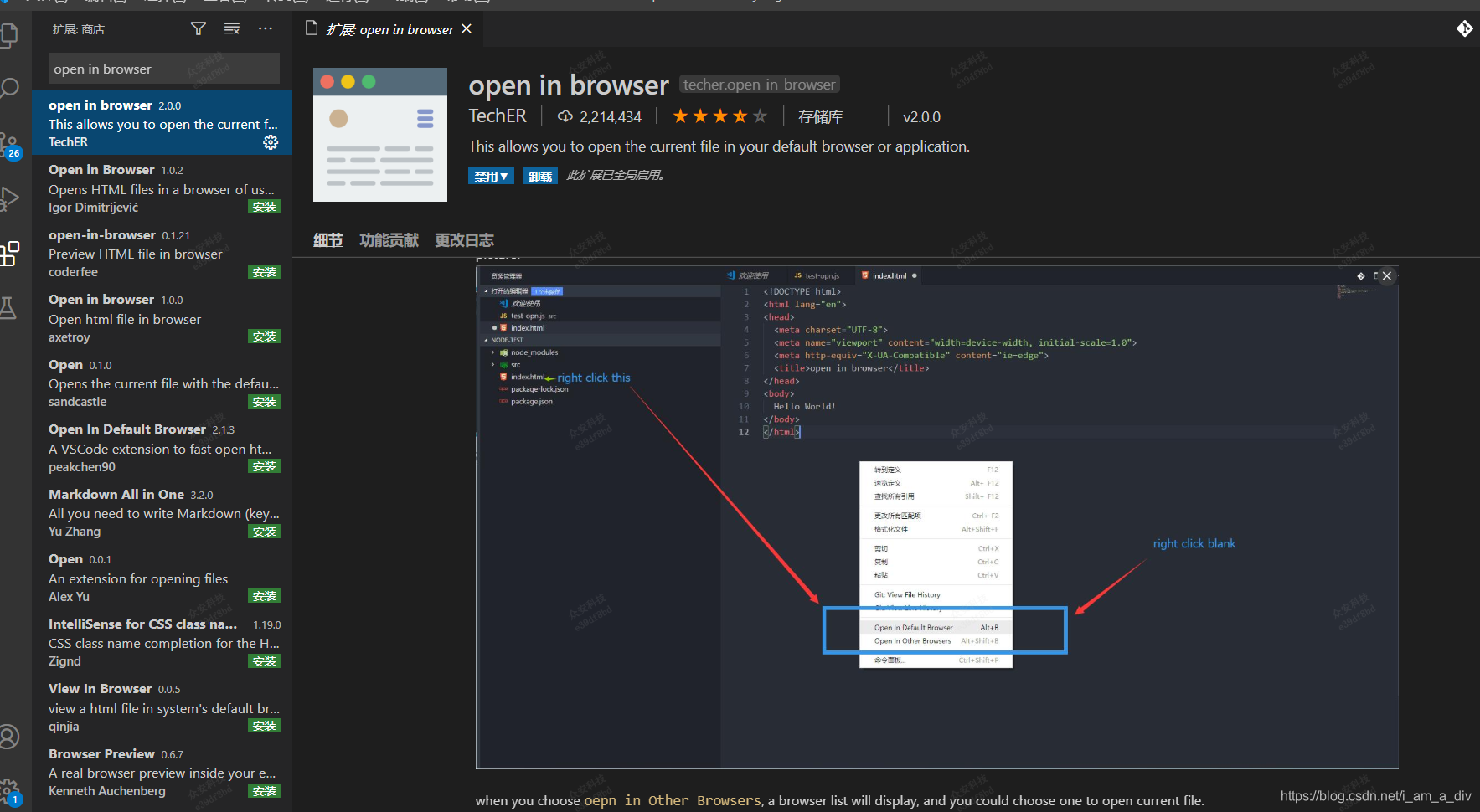The height and width of the screenshot is (812, 1480).
Task: Click the extension search input field
Action: tap(164, 69)
